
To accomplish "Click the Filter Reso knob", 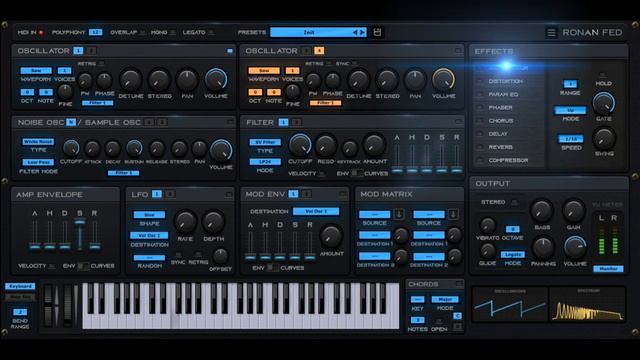I will tap(325, 145).
